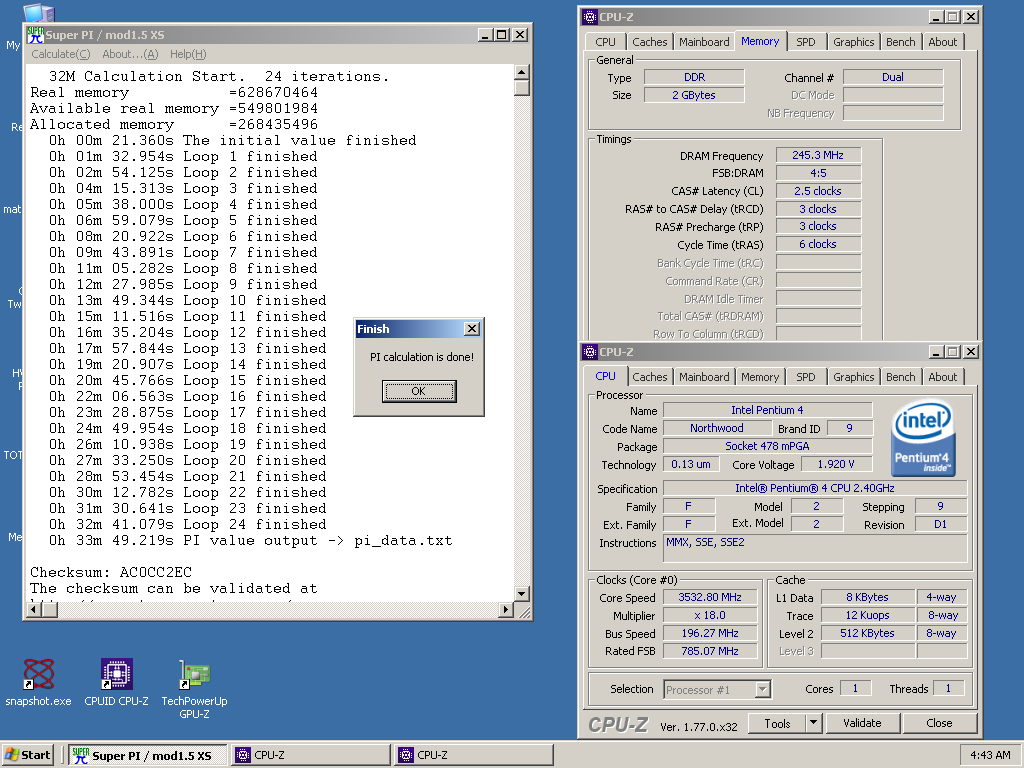Open About tab in upper CPU-Z

[x=942, y=42]
